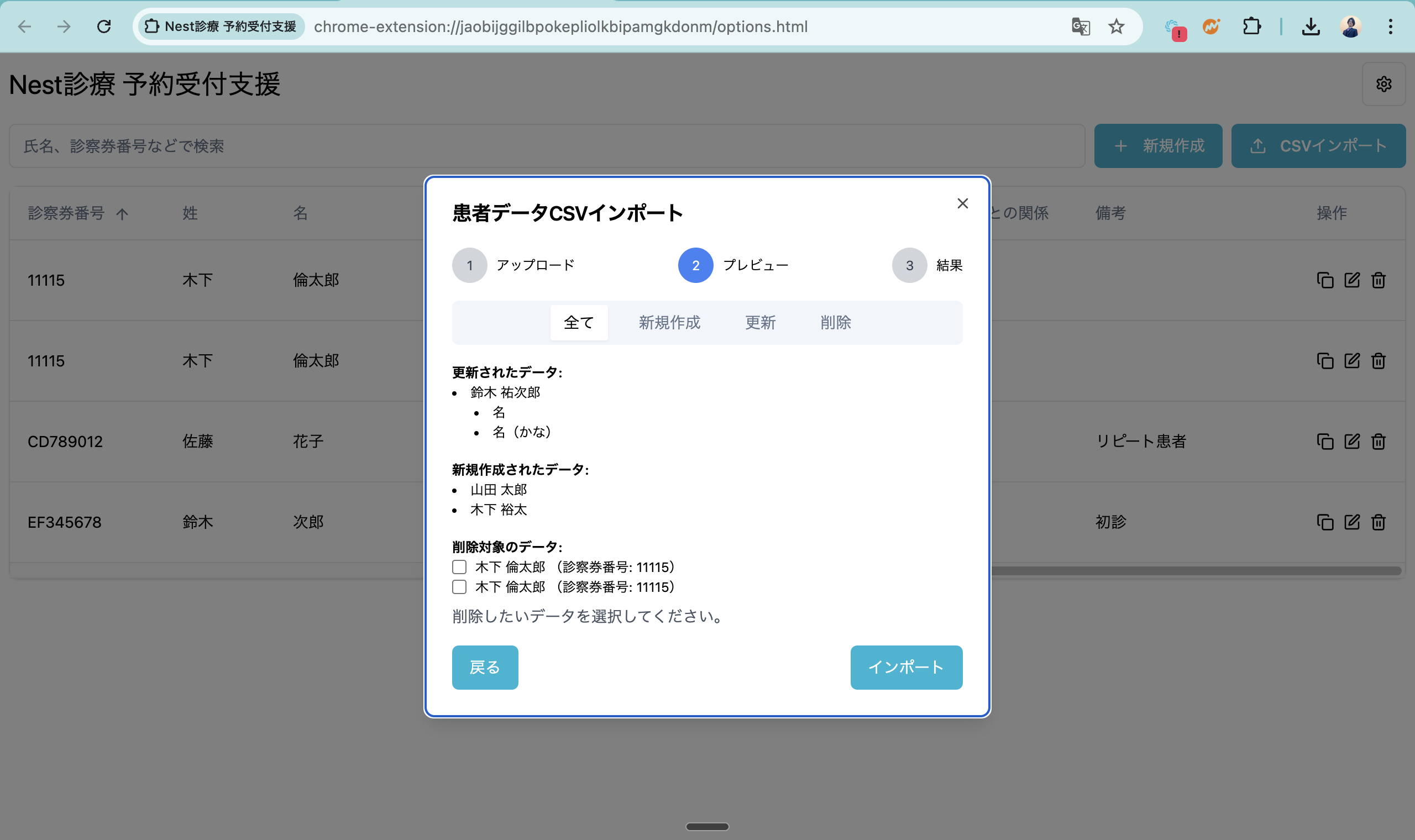Close the CSV import dialog
Viewport: 1415px width, 840px height.
click(962, 204)
